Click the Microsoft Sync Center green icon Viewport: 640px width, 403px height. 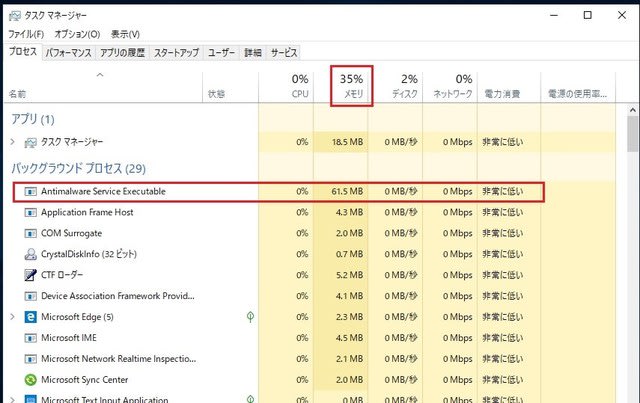[x=31, y=380]
